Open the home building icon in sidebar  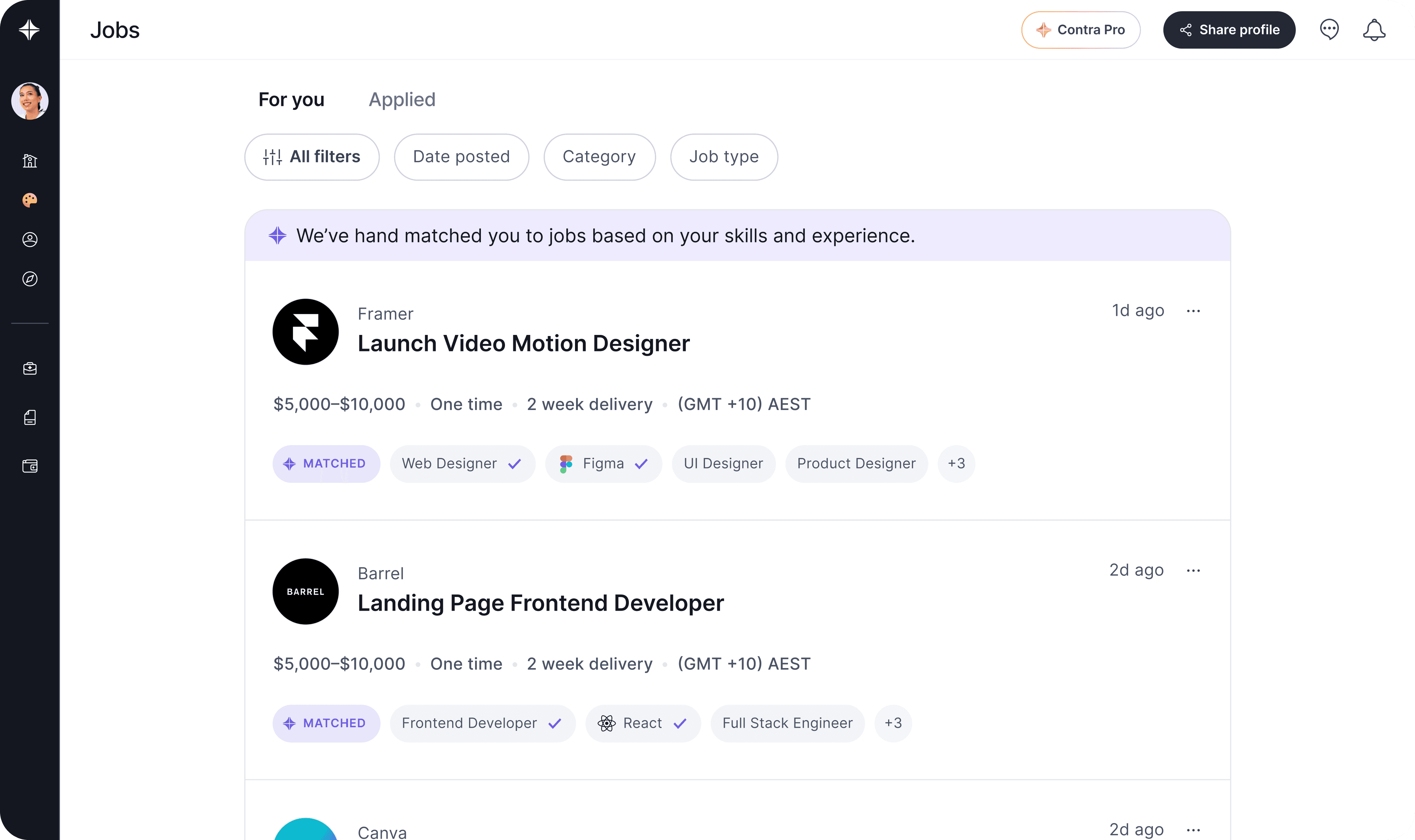coord(29,161)
